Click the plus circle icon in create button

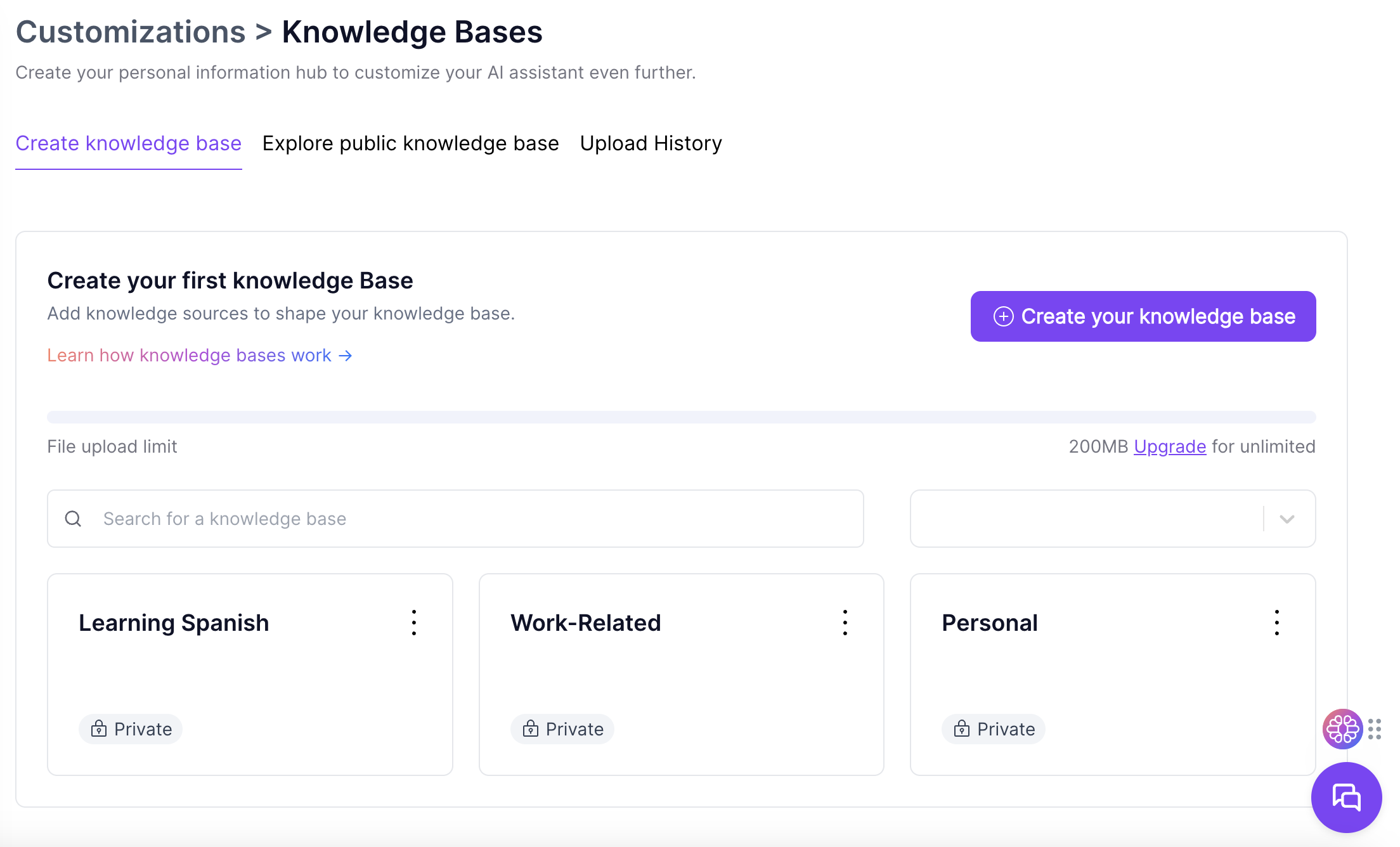click(1003, 316)
